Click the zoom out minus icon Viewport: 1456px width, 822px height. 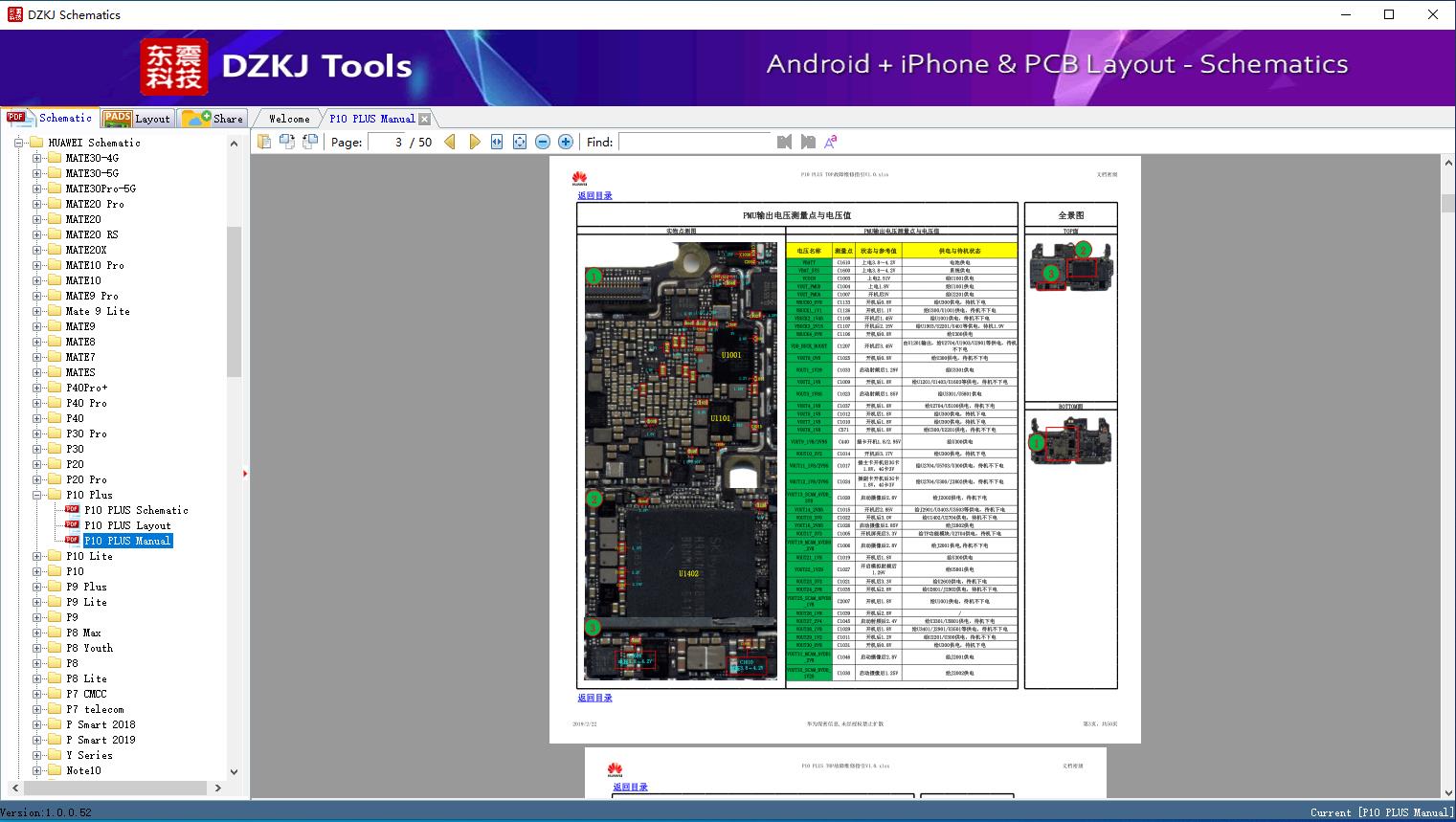(543, 142)
